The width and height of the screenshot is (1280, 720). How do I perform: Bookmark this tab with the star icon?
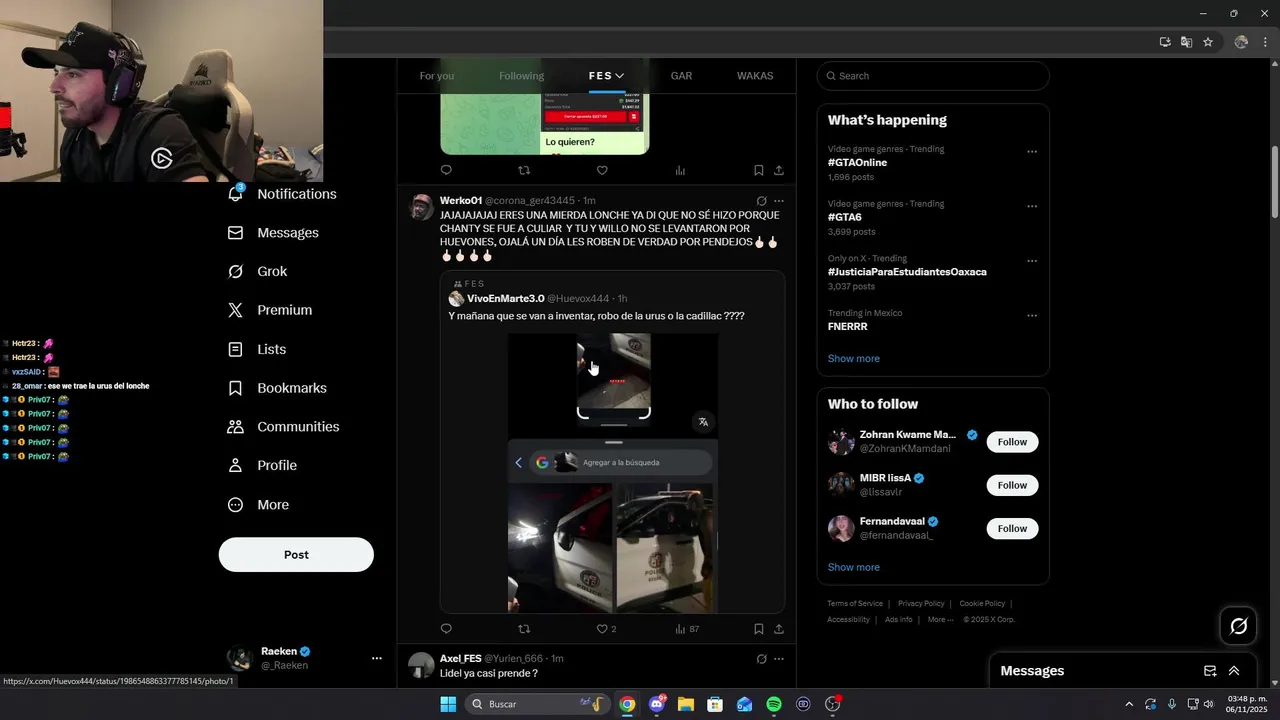[1208, 42]
